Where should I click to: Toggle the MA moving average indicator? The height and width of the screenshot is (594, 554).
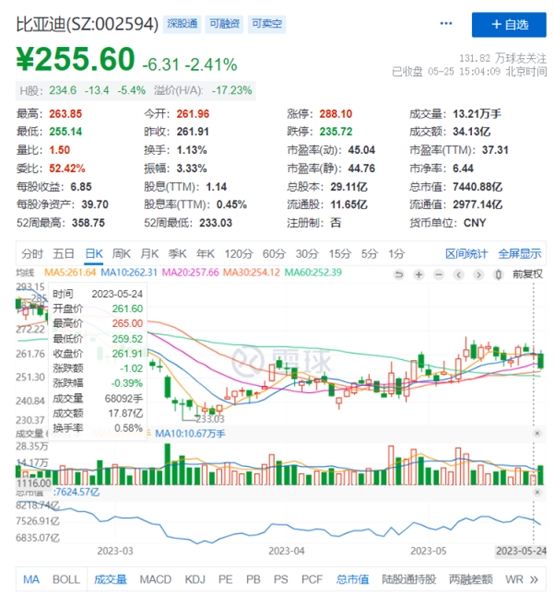(x=31, y=579)
